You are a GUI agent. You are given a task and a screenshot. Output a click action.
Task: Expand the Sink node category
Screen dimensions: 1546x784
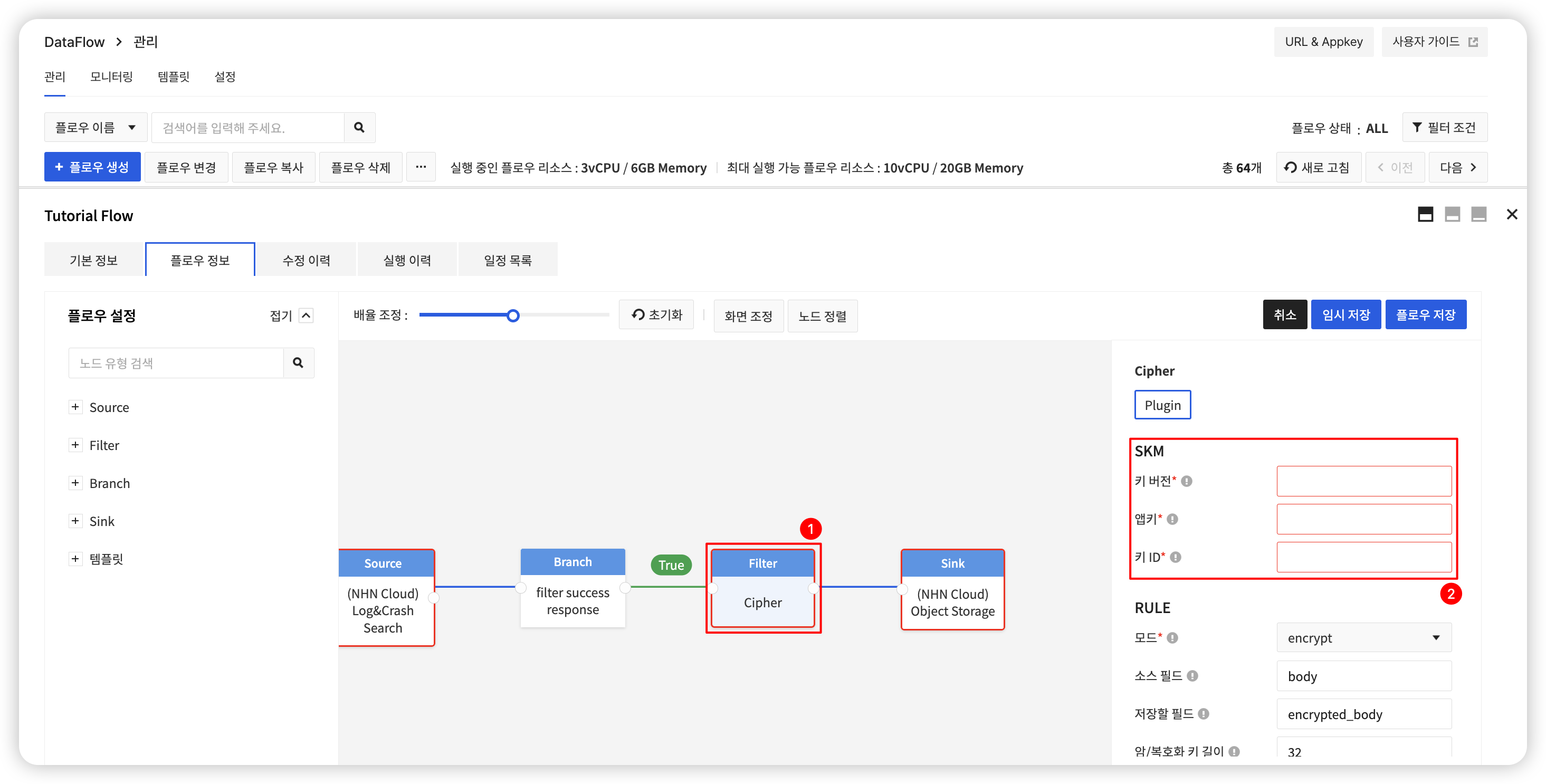75,521
